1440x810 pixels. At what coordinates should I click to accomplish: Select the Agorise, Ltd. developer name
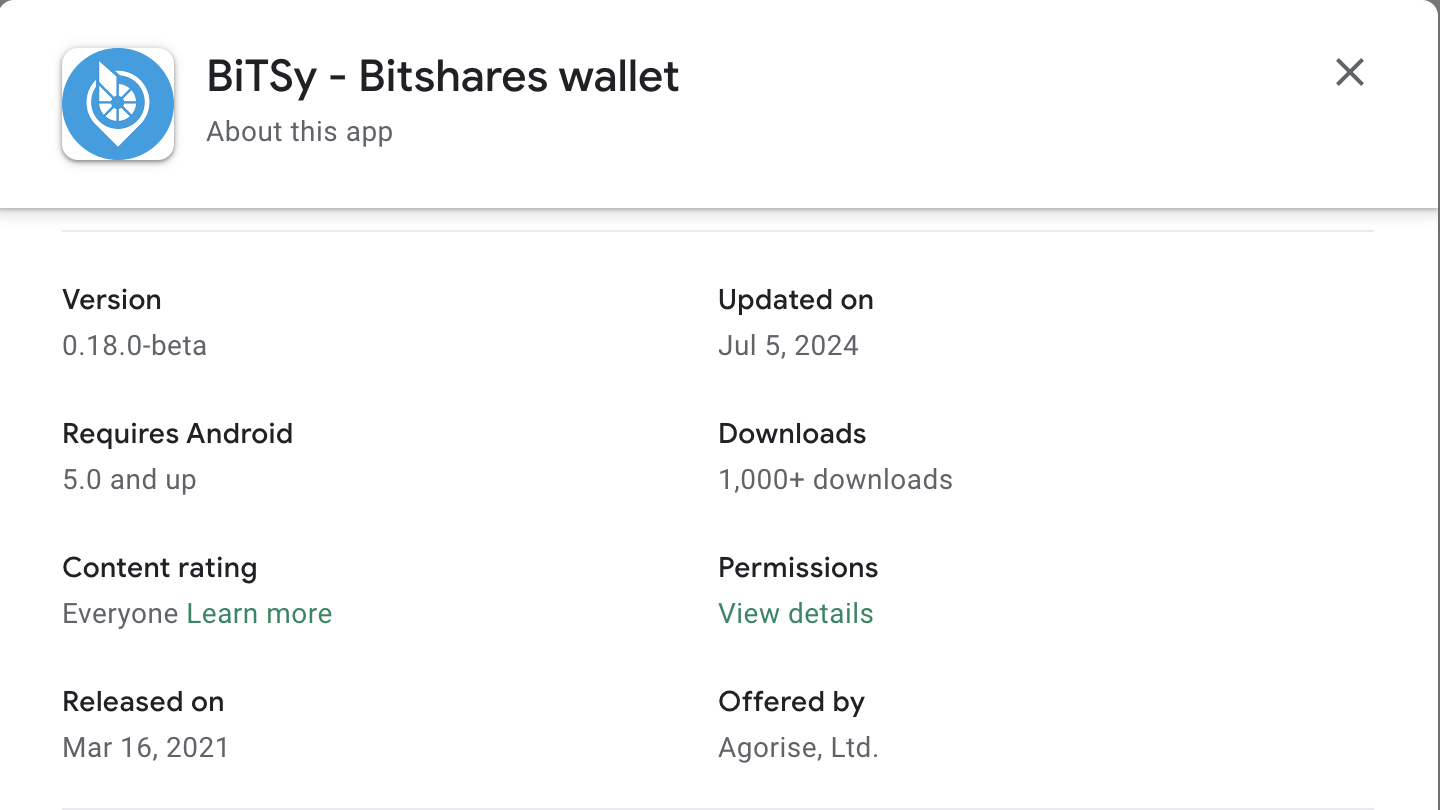coord(798,748)
